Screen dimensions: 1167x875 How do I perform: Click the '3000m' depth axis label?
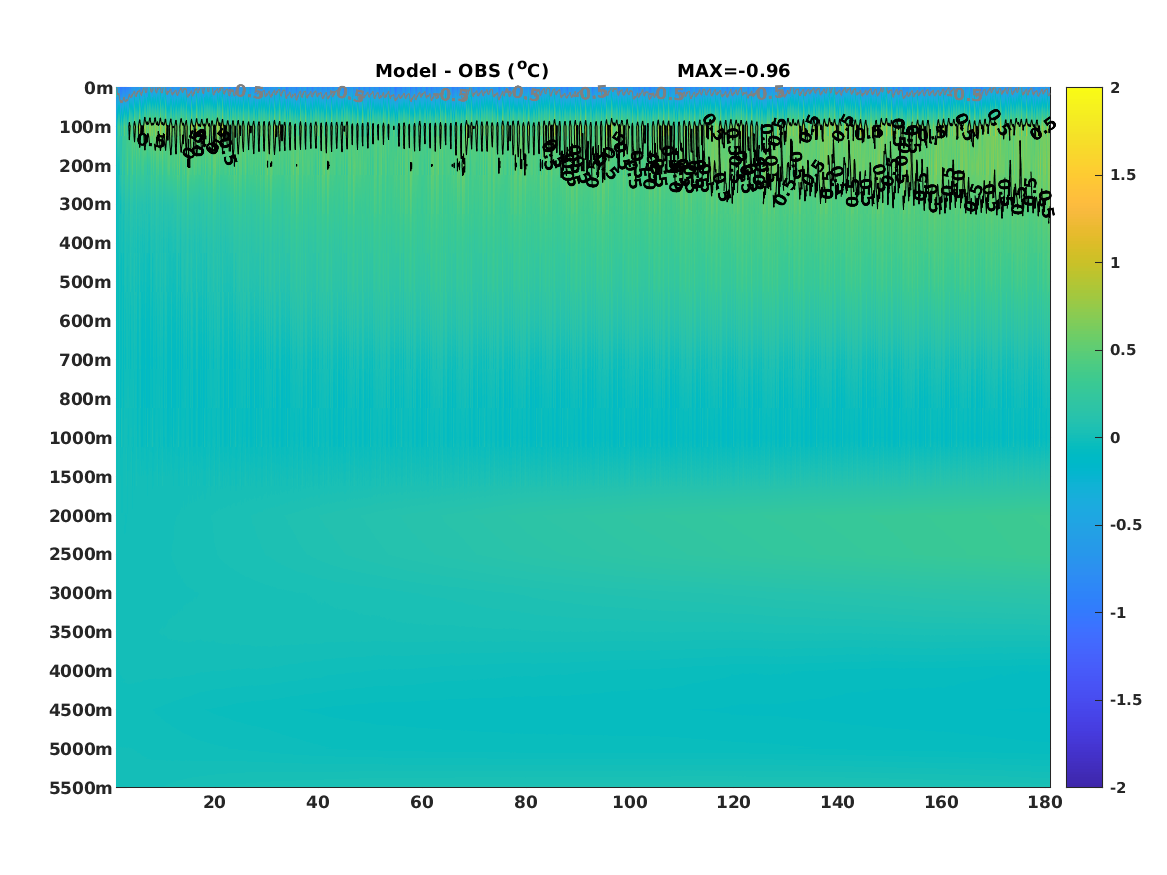click(x=81, y=593)
